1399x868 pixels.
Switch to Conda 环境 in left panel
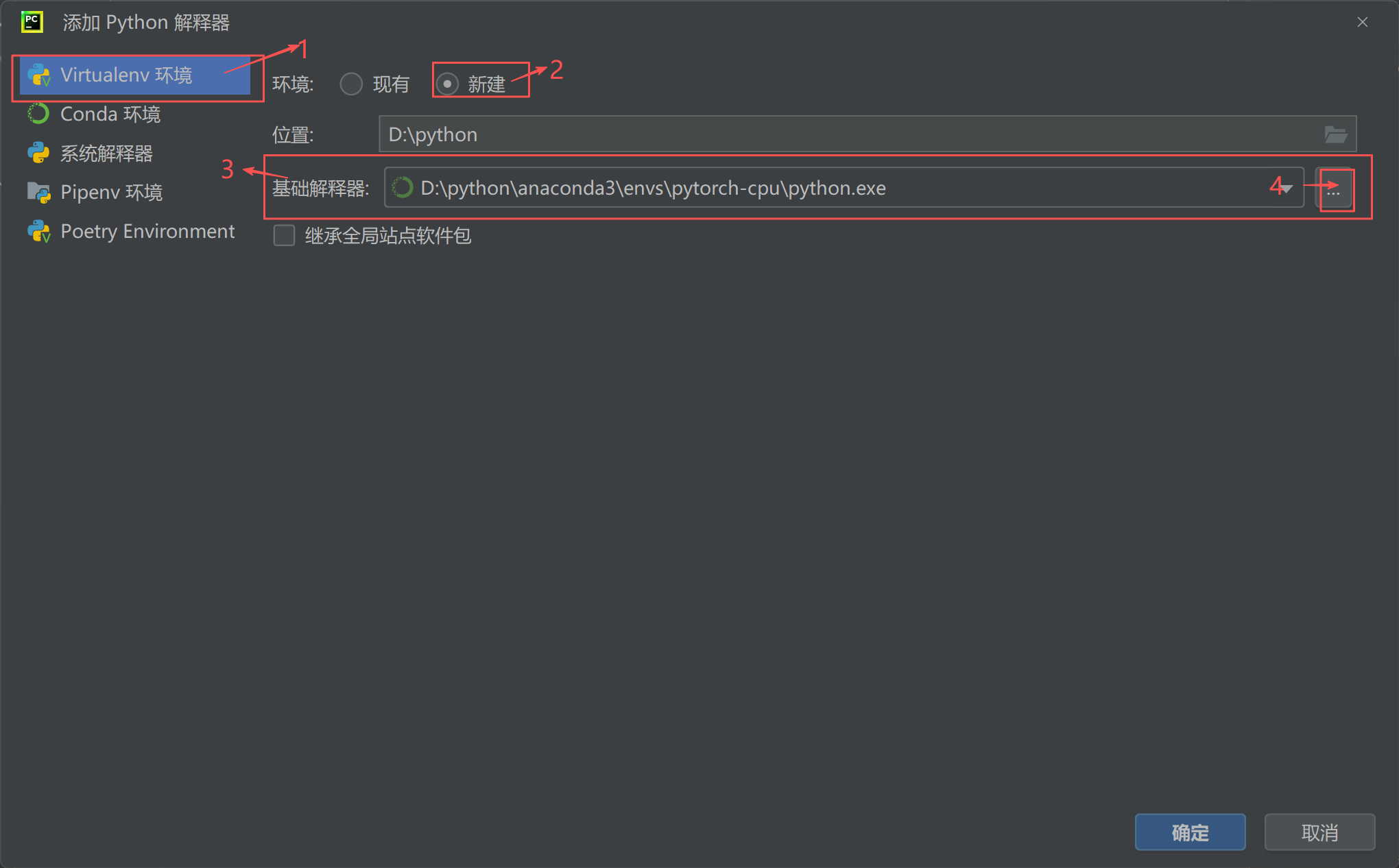[x=110, y=114]
